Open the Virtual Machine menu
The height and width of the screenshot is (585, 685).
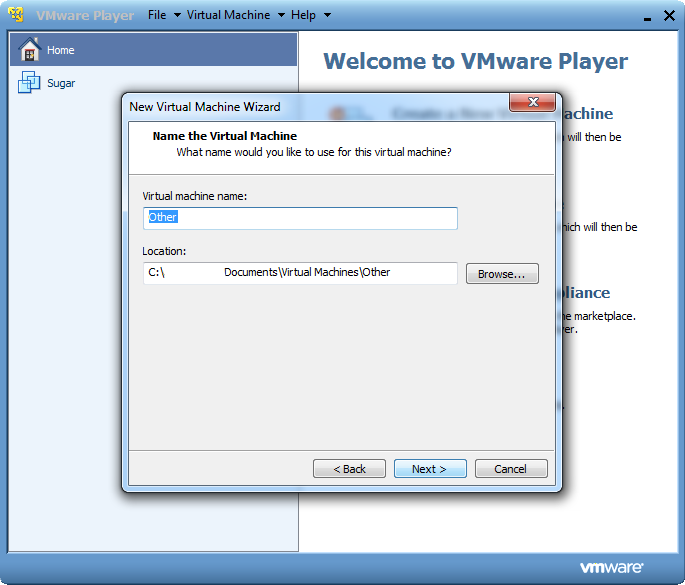point(228,15)
